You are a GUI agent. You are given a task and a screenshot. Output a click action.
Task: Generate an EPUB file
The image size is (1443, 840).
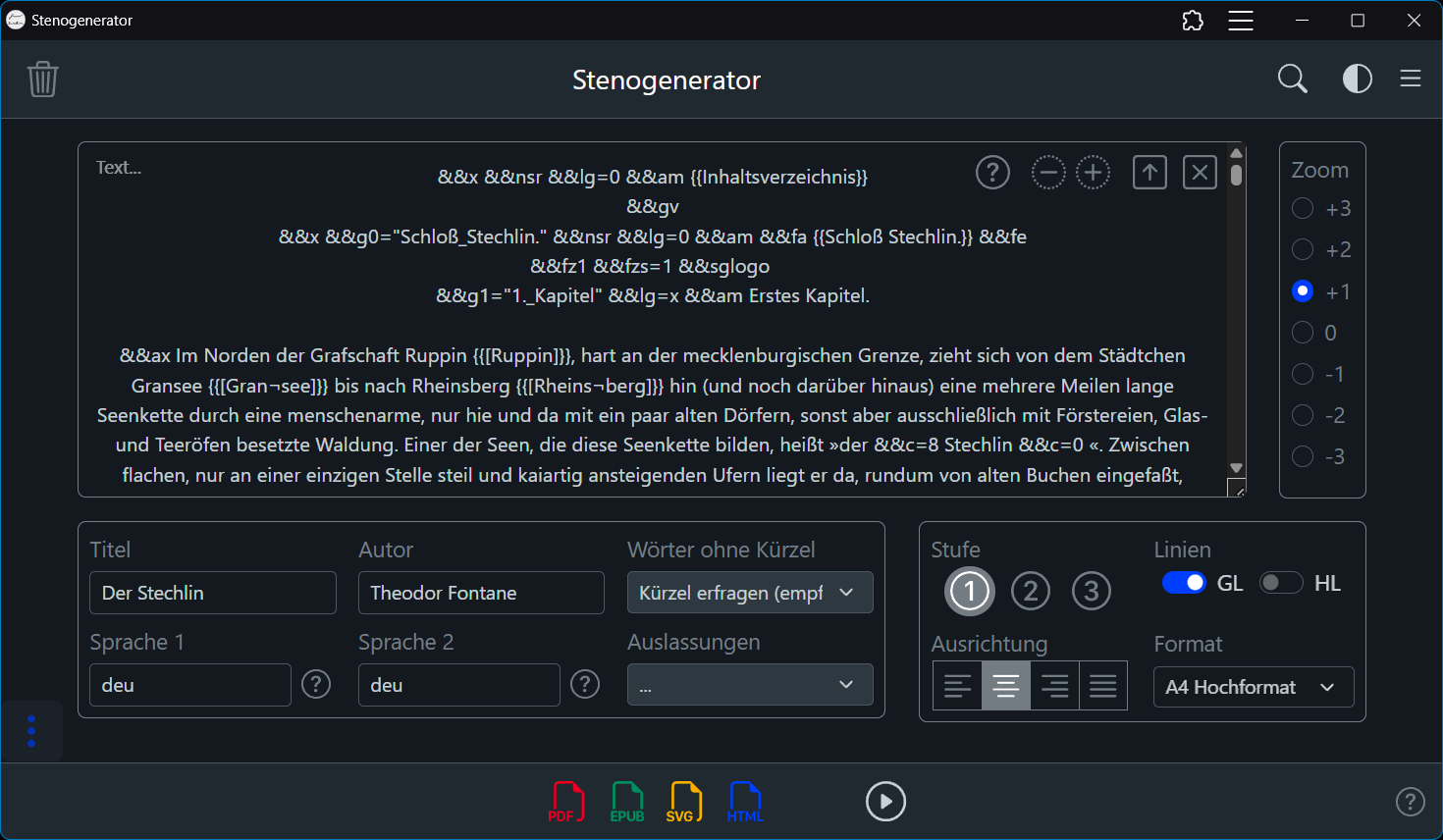(x=626, y=802)
